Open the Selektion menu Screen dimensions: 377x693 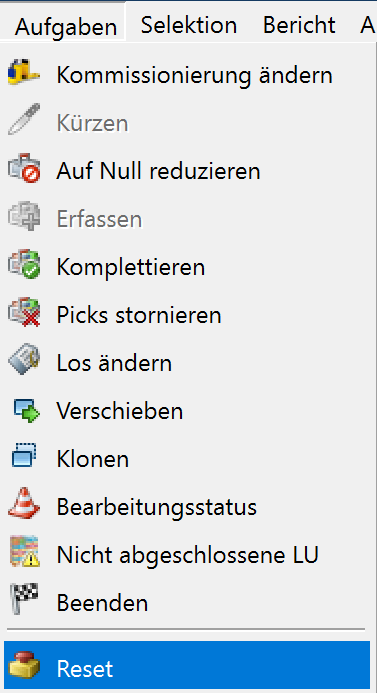189,25
